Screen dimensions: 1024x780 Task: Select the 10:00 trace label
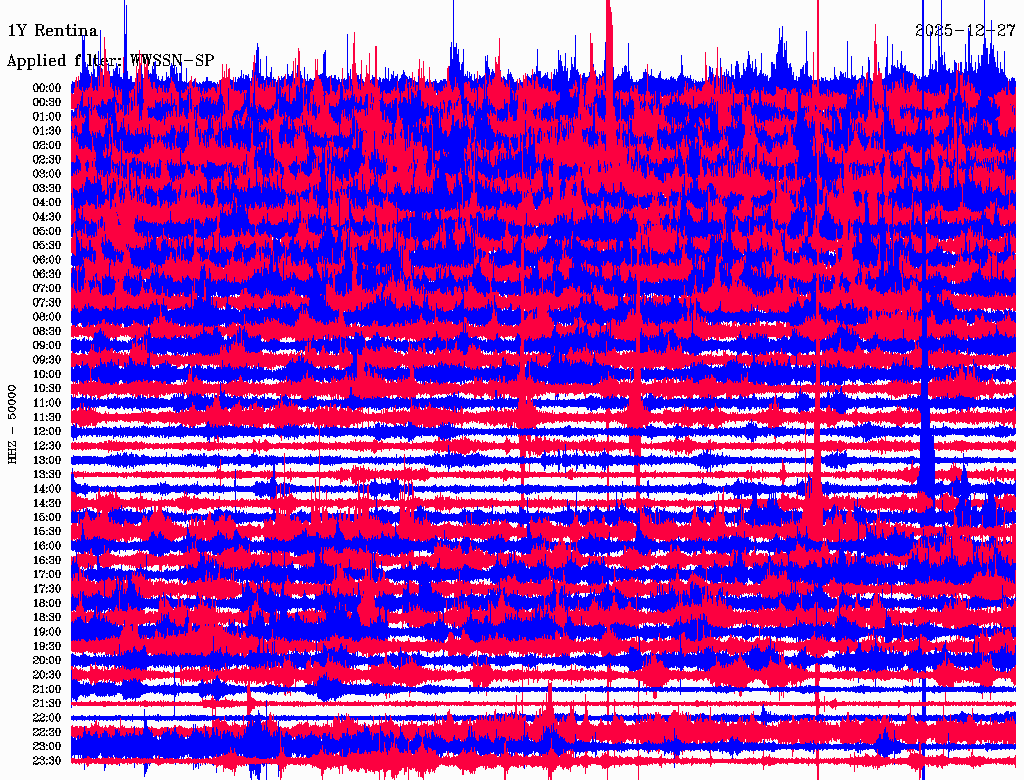point(47,374)
